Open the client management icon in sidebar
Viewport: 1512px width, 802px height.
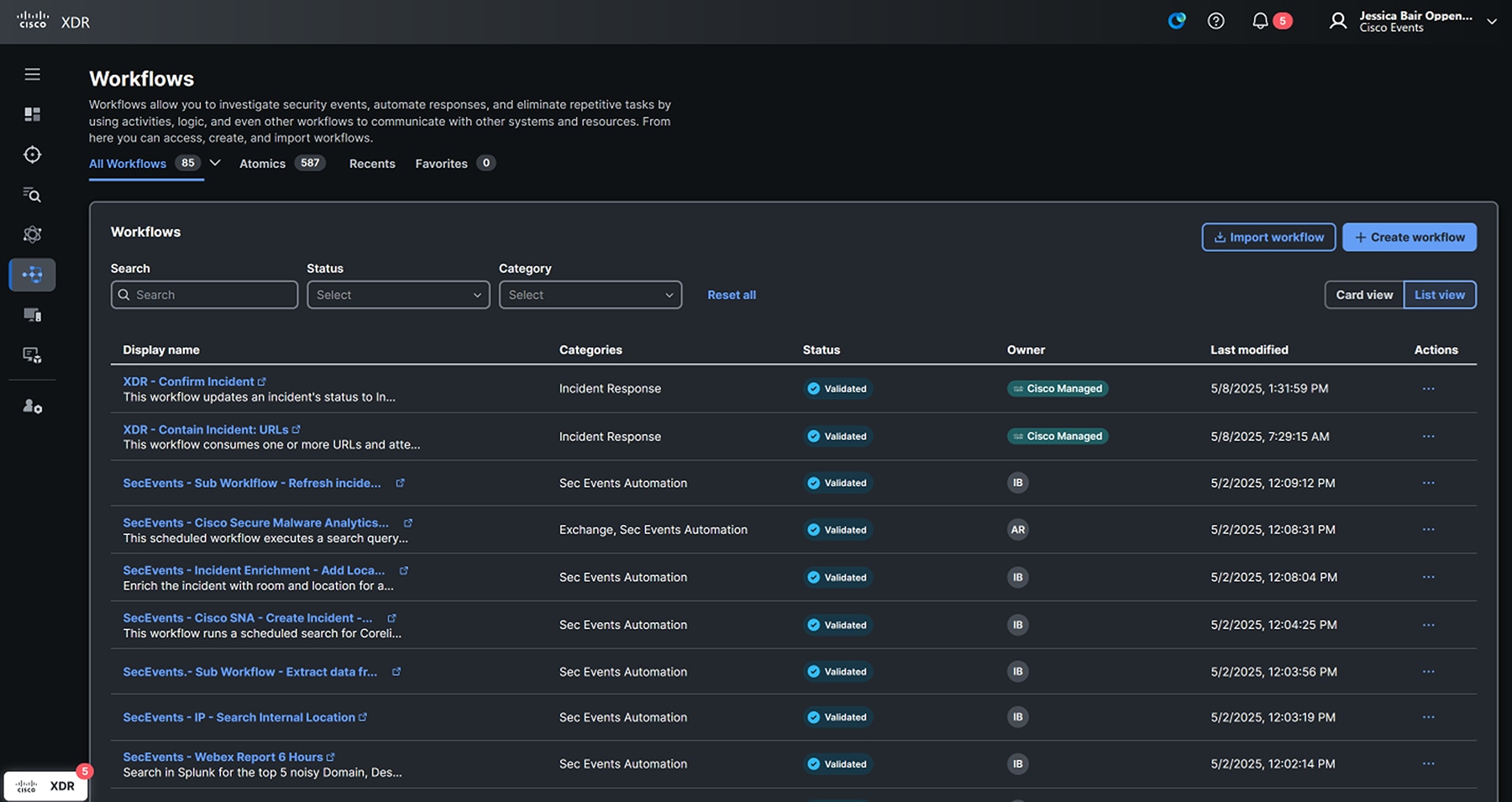tap(32, 355)
